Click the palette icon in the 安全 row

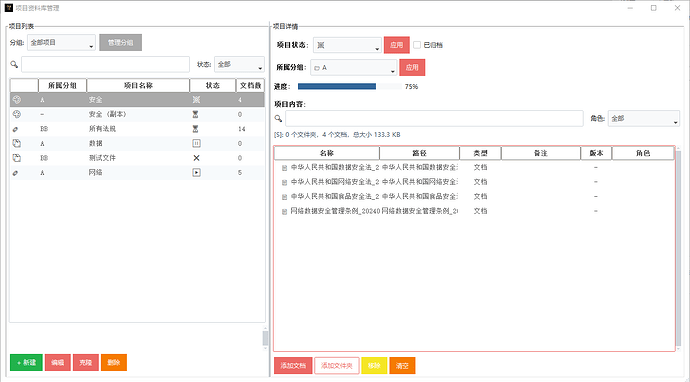(x=17, y=99)
